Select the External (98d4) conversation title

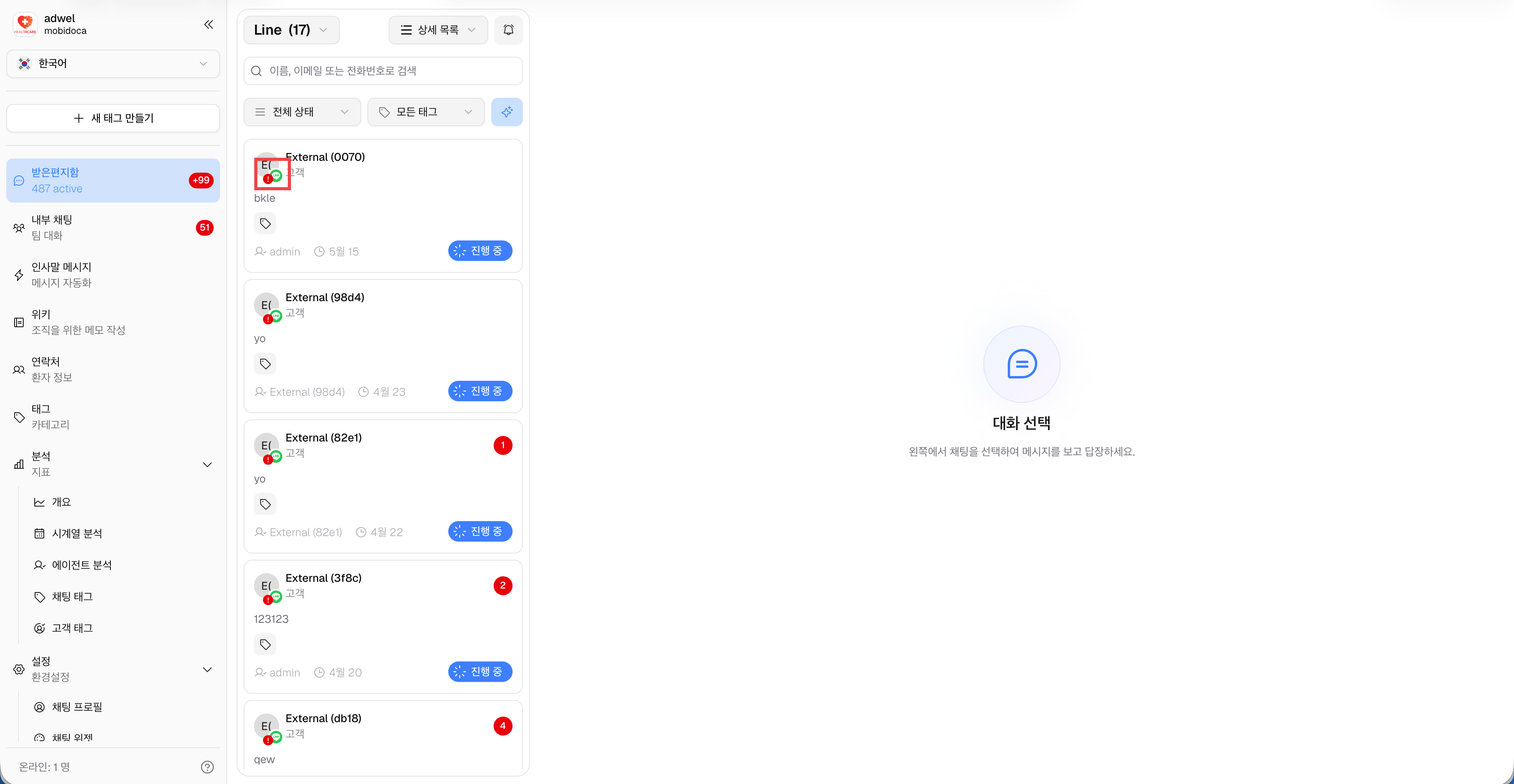click(324, 297)
